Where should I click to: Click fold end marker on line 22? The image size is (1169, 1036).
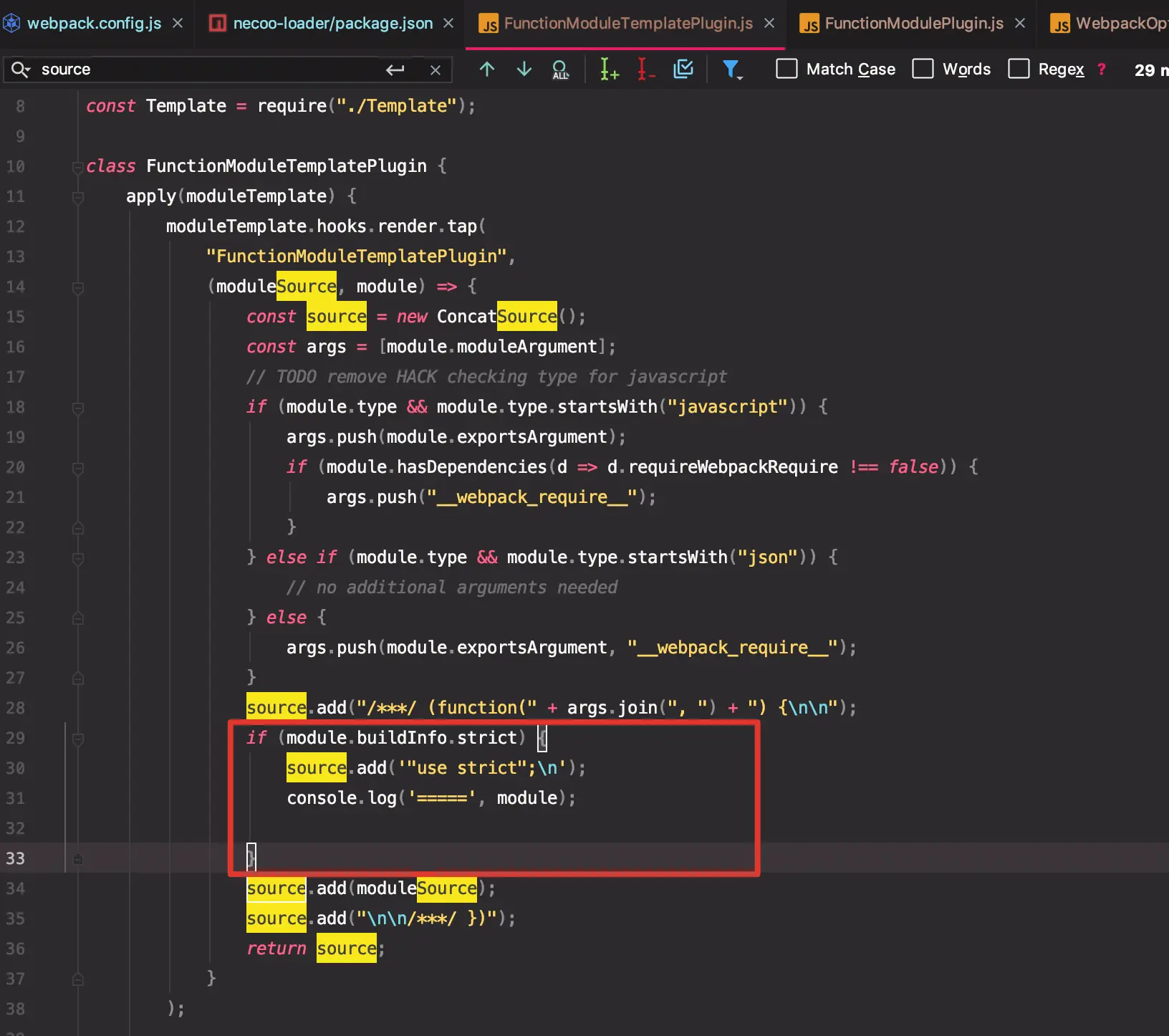click(78, 528)
